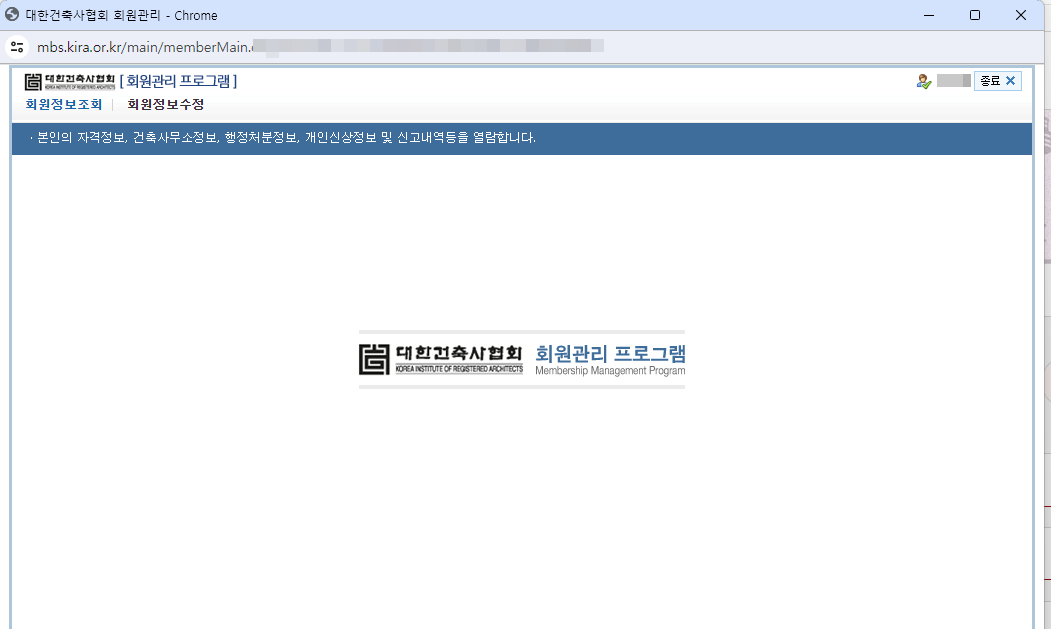Click the narrow scrollbar strip on the right edge
Image resolution: width=1051 pixels, height=629 pixels.
1045,350
